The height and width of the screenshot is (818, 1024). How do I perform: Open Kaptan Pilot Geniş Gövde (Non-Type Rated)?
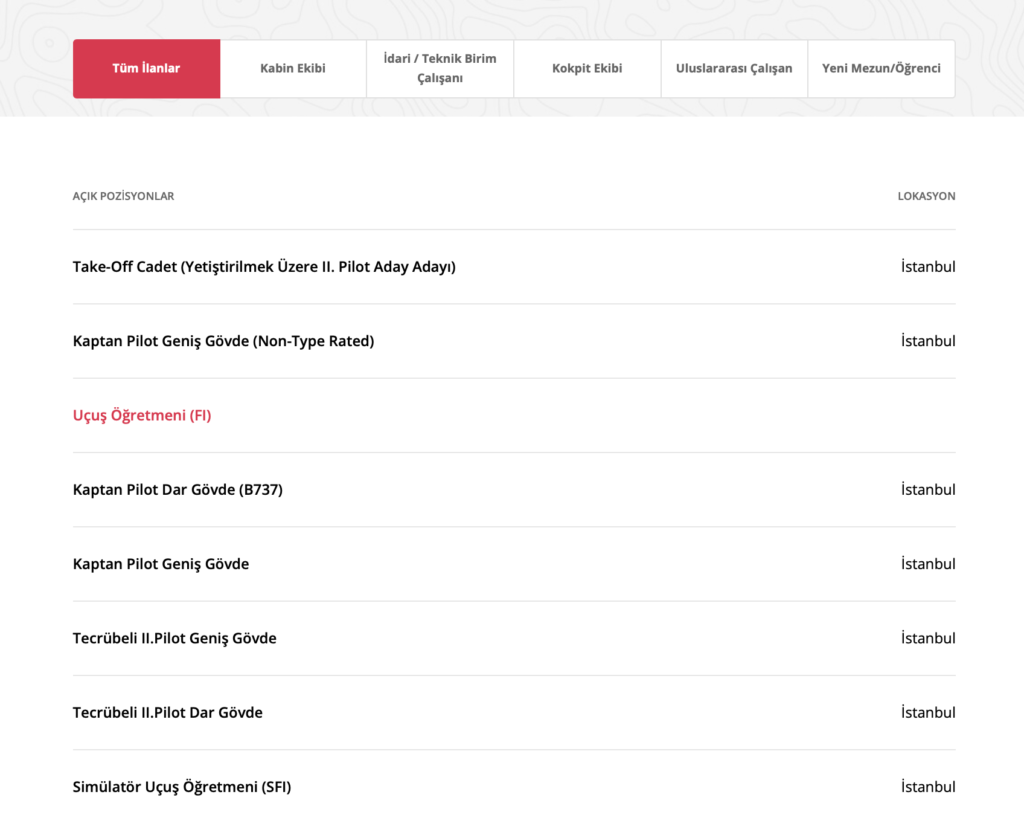(x=223, y=341)
